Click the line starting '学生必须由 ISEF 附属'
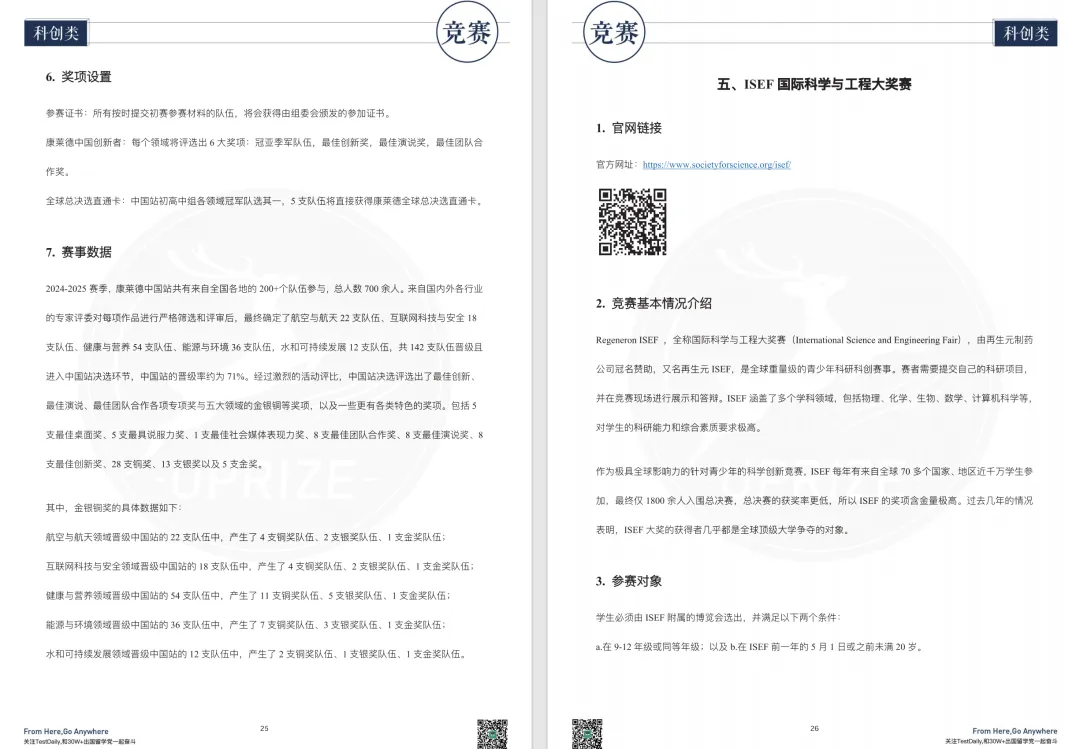 tap(718, 617)
